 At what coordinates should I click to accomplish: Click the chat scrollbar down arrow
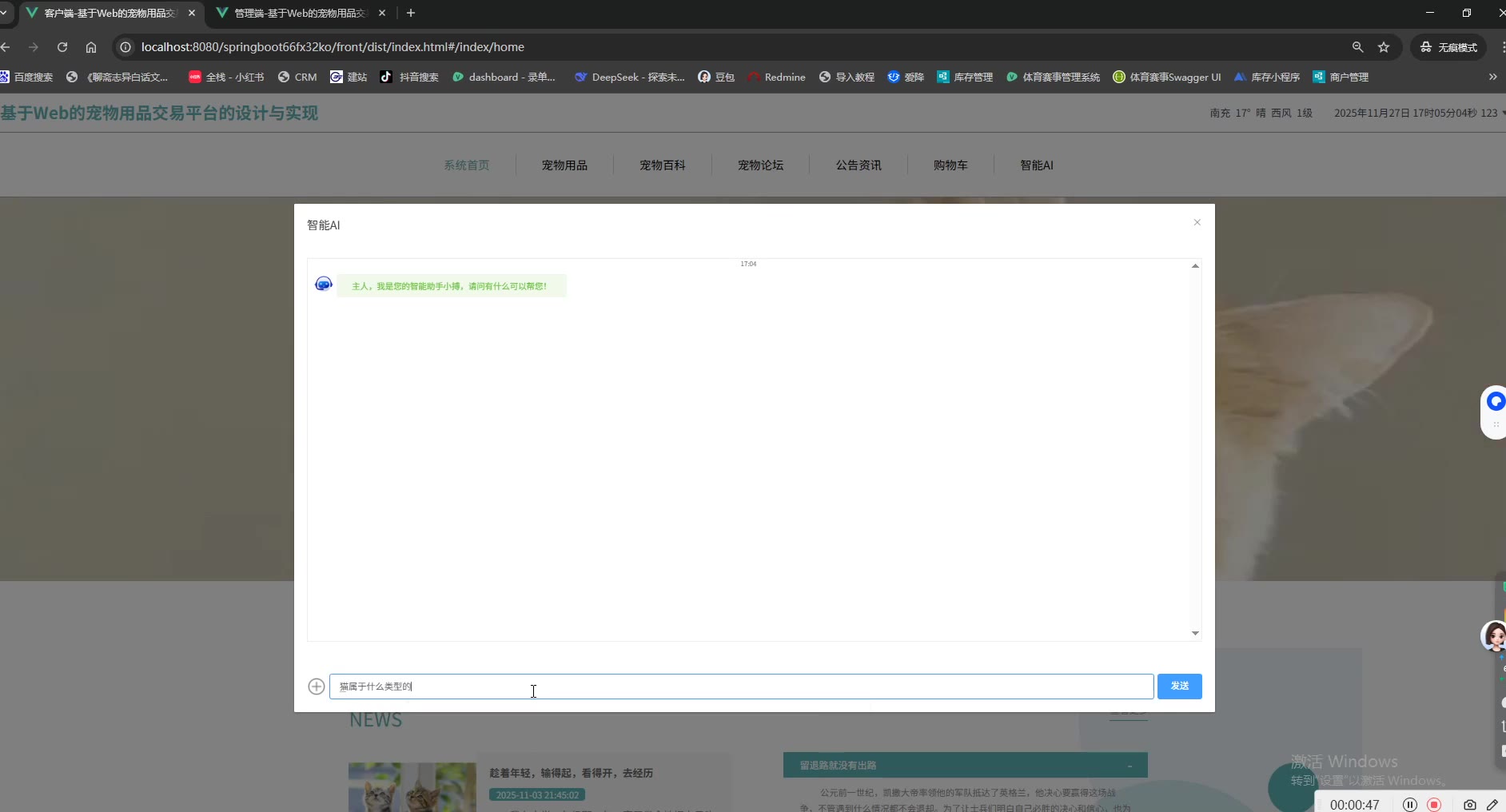coord(1195,633)
